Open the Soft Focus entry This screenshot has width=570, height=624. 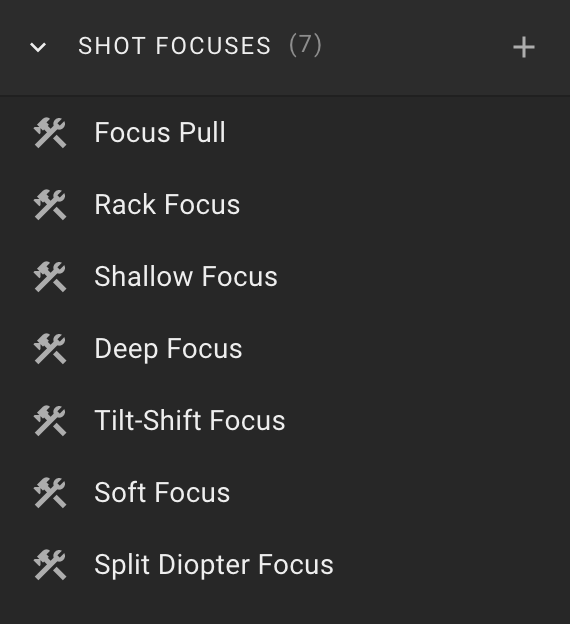point(285,493)
